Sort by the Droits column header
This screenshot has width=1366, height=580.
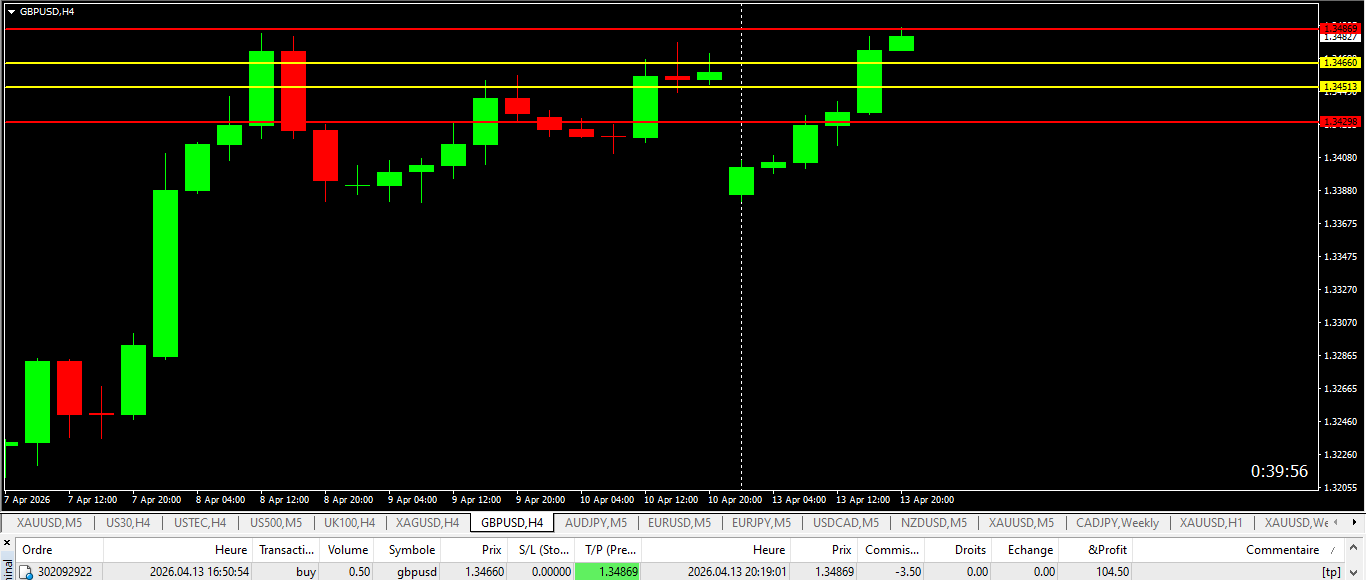coord(958,550)
